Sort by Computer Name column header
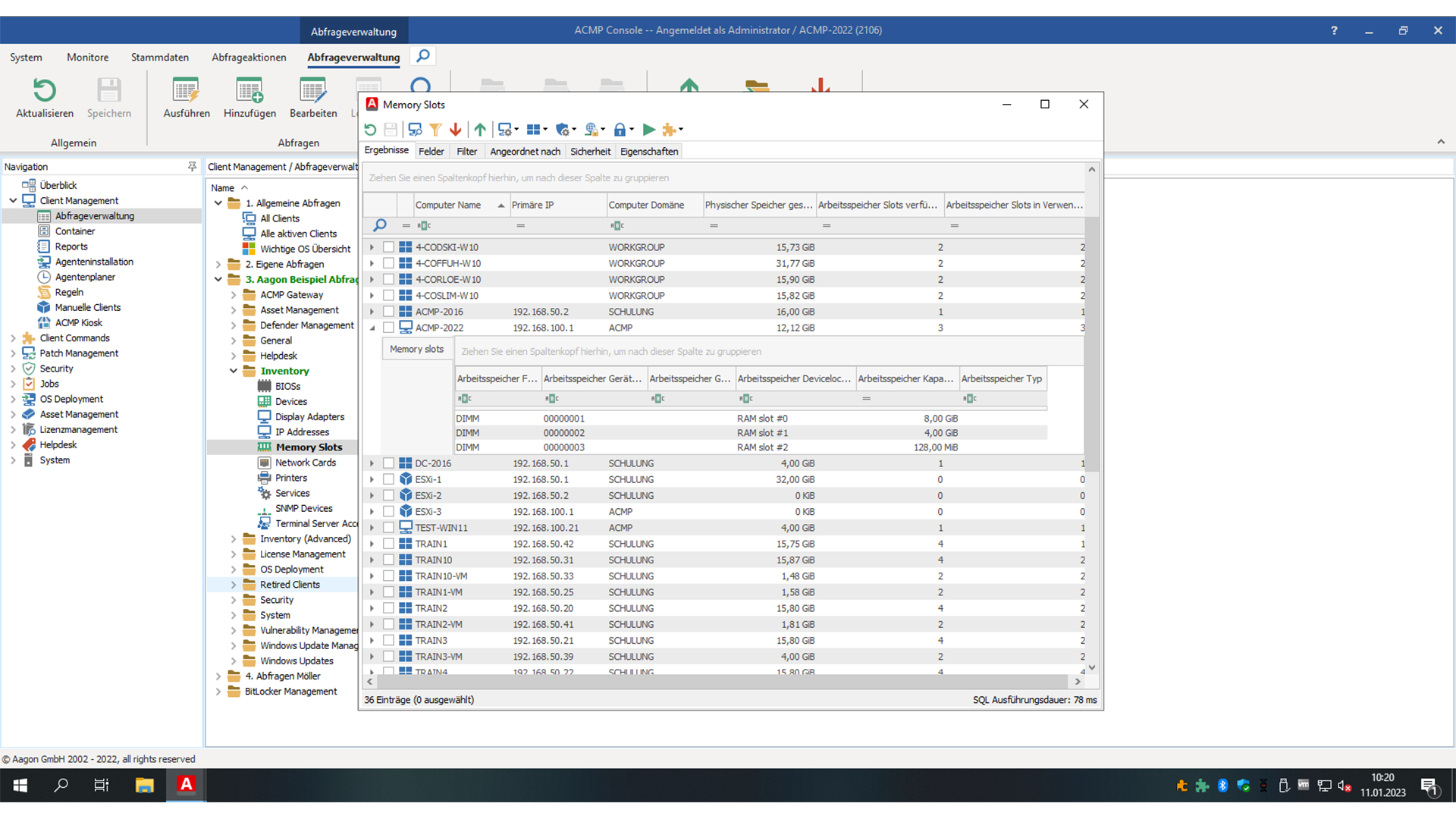 (460, 205)
